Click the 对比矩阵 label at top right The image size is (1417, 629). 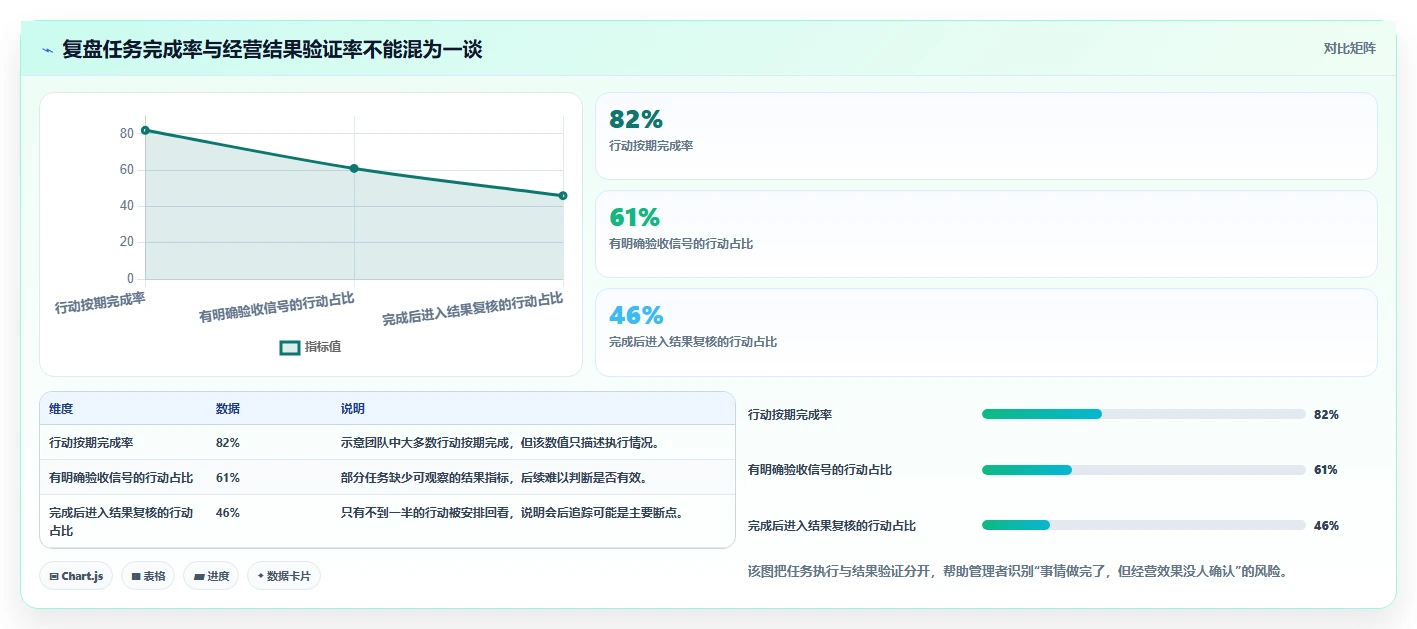[1349, 48]
